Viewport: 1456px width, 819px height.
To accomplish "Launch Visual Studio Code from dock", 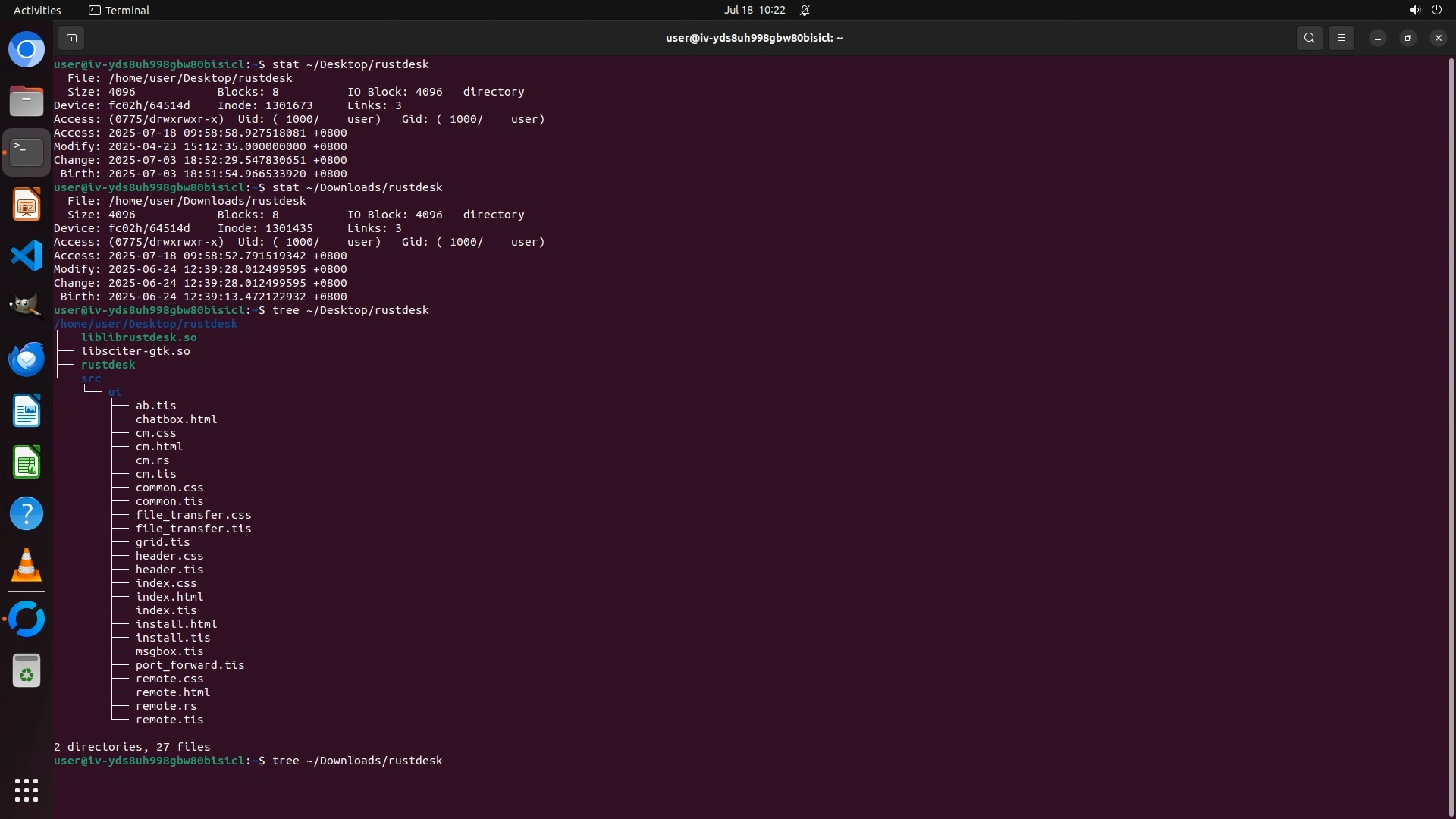I will [x=27, y=256].
